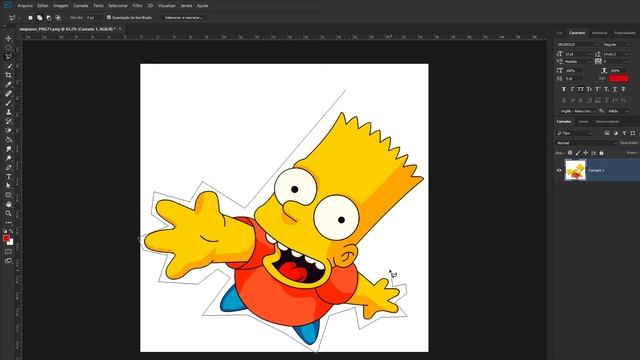Click the Selecionar e mascarar button
The height and width of the screenshot is (360, 640).
point(184,18)
